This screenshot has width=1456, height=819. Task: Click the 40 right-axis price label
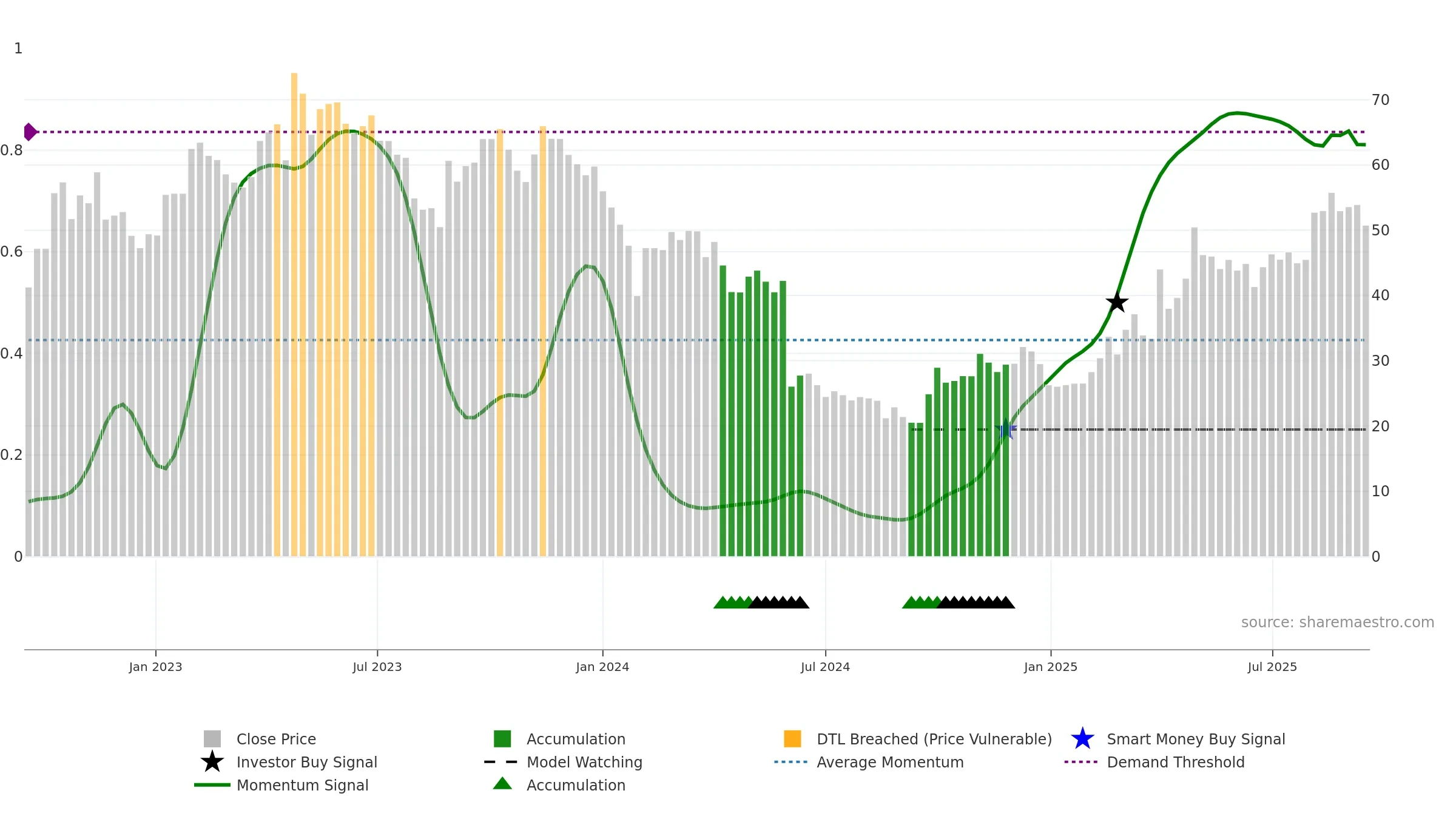click(1380, 295)
